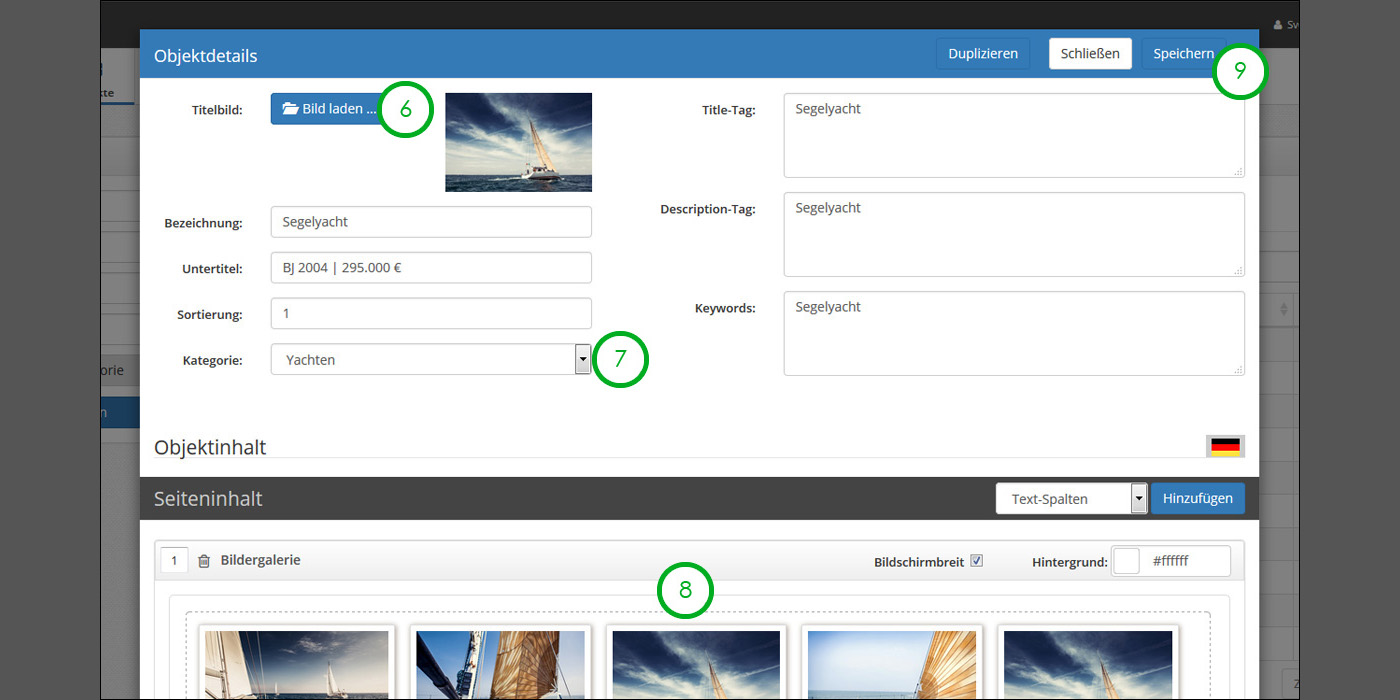The image size is (1400, 700).
Task: Focus the Untertitel input field
Action: [x=431, y=268]
